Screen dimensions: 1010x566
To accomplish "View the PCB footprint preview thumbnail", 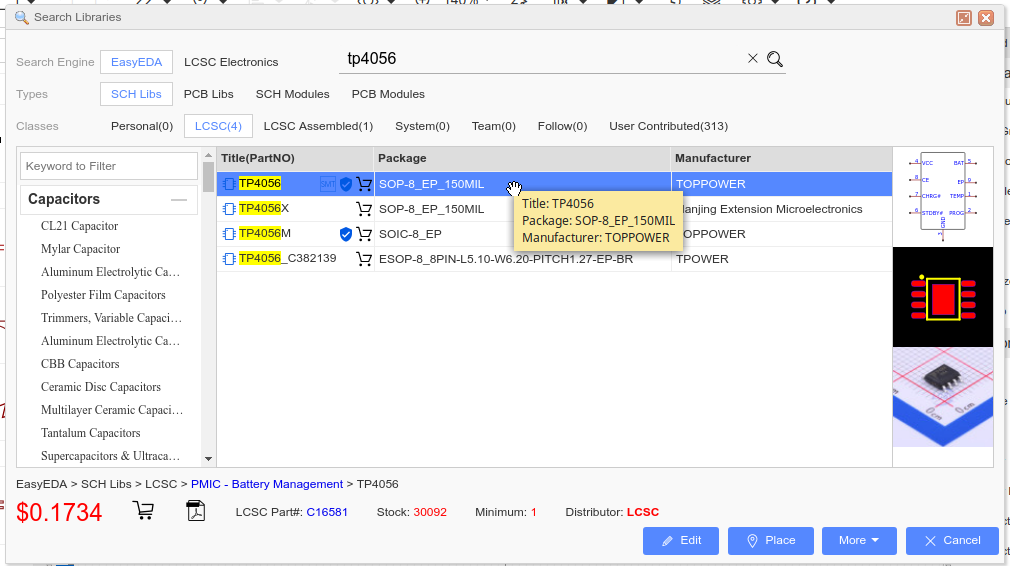I will click(943, 297).
